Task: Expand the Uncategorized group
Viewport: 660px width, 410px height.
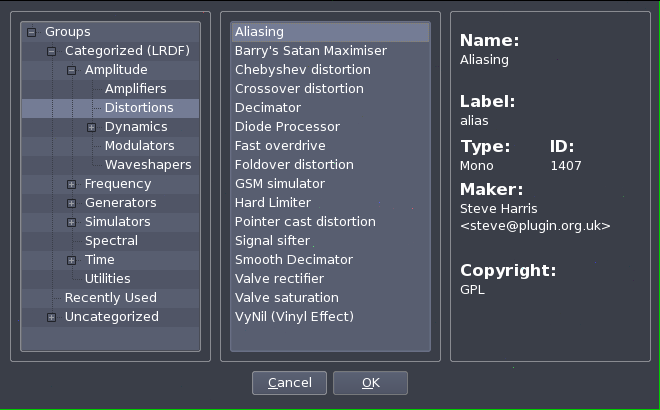Action: pos(52,317)
